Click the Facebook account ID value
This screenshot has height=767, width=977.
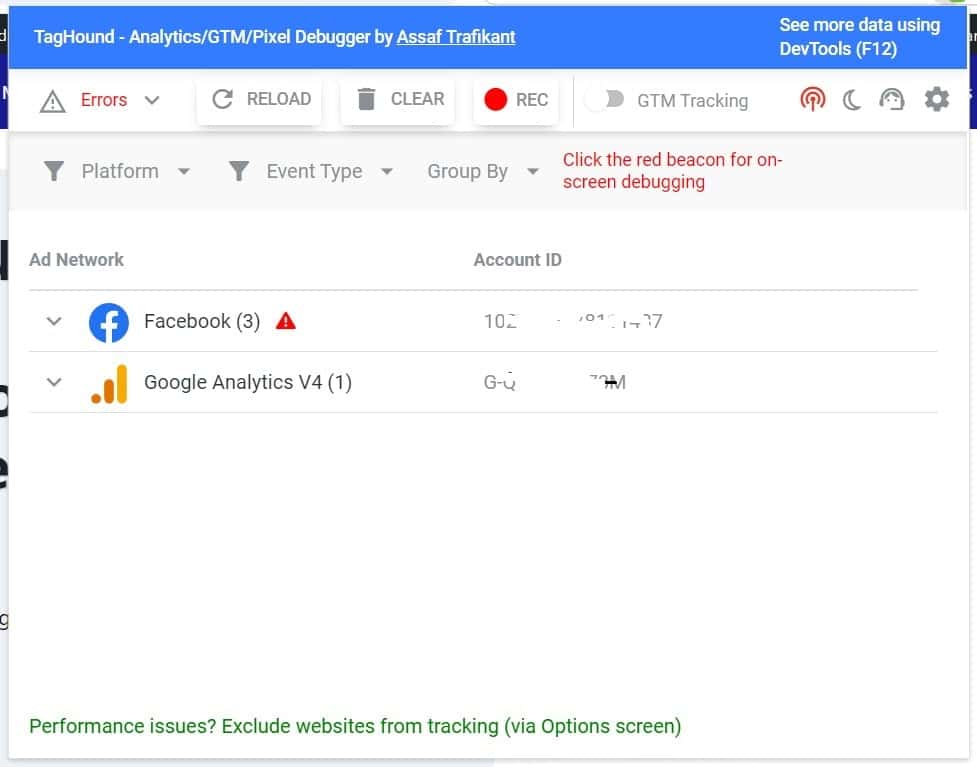(x=573, y=321)
